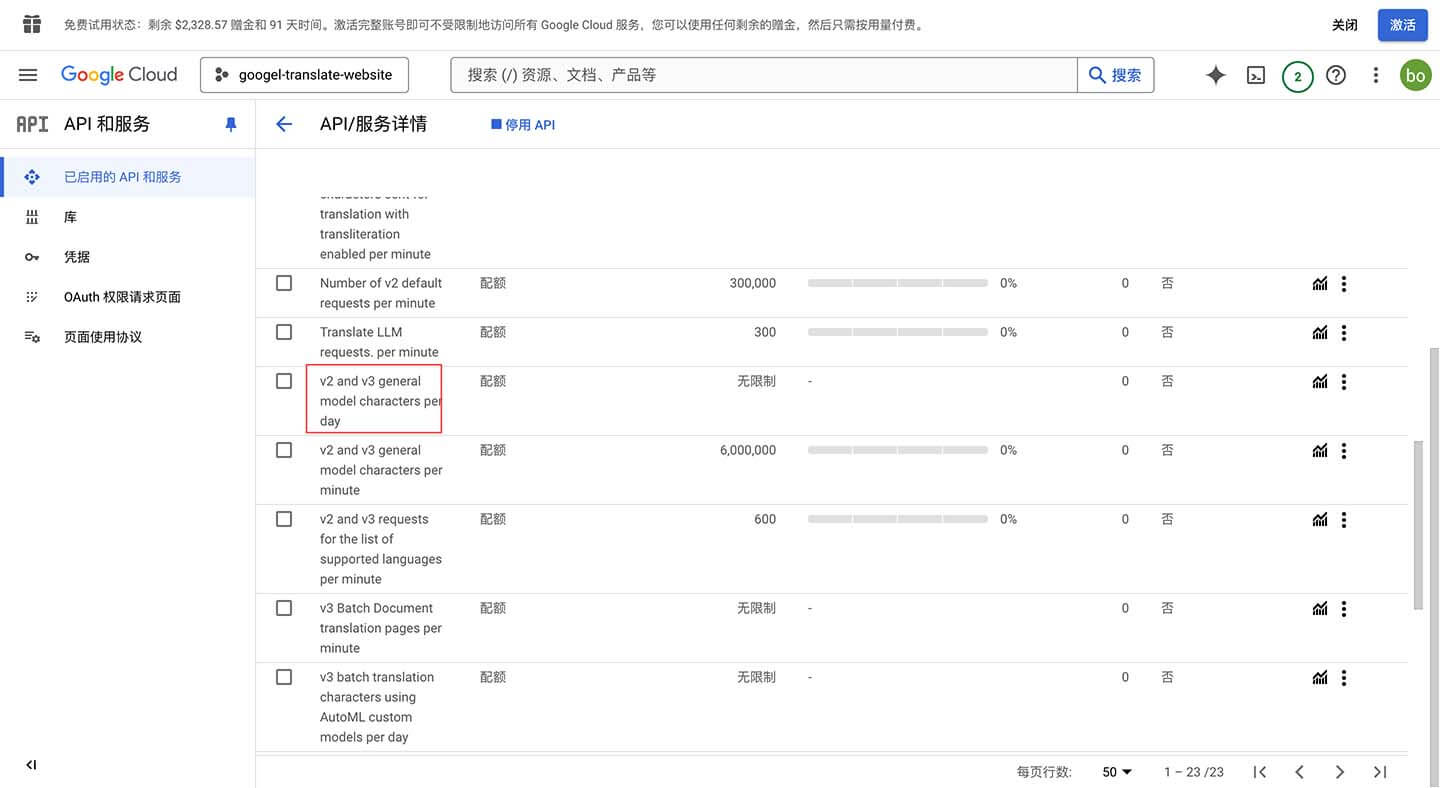Dismiss the trial banner with 关闭

coord(1345,25)
